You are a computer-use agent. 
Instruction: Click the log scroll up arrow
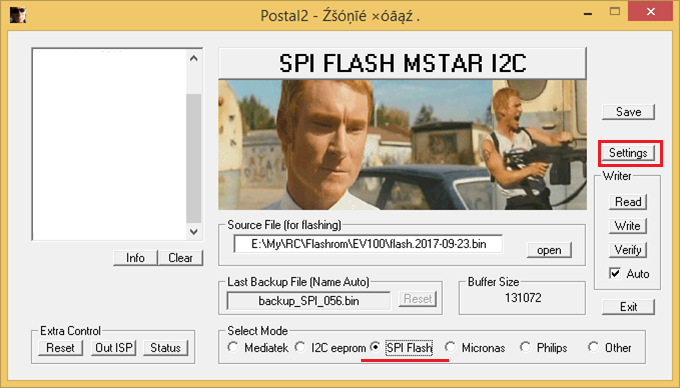point(194,58)
